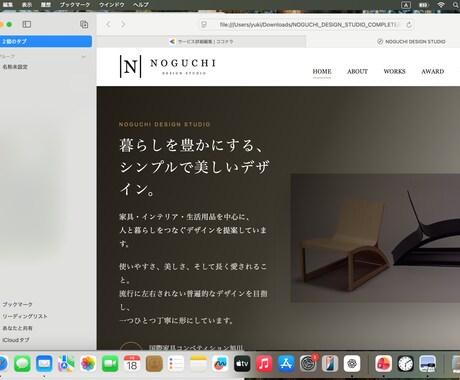Open App Store from the Dock

(x=286, y=364)
